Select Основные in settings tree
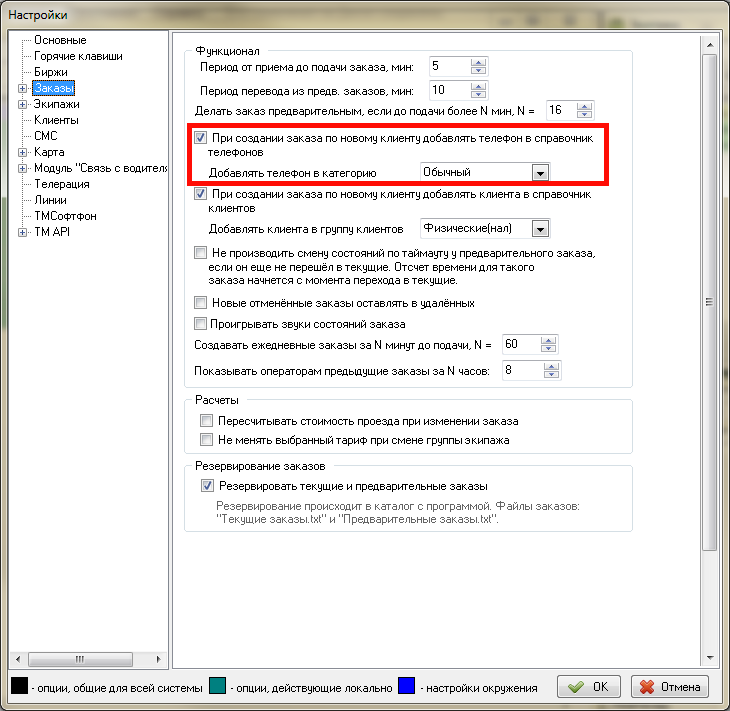 60,40
